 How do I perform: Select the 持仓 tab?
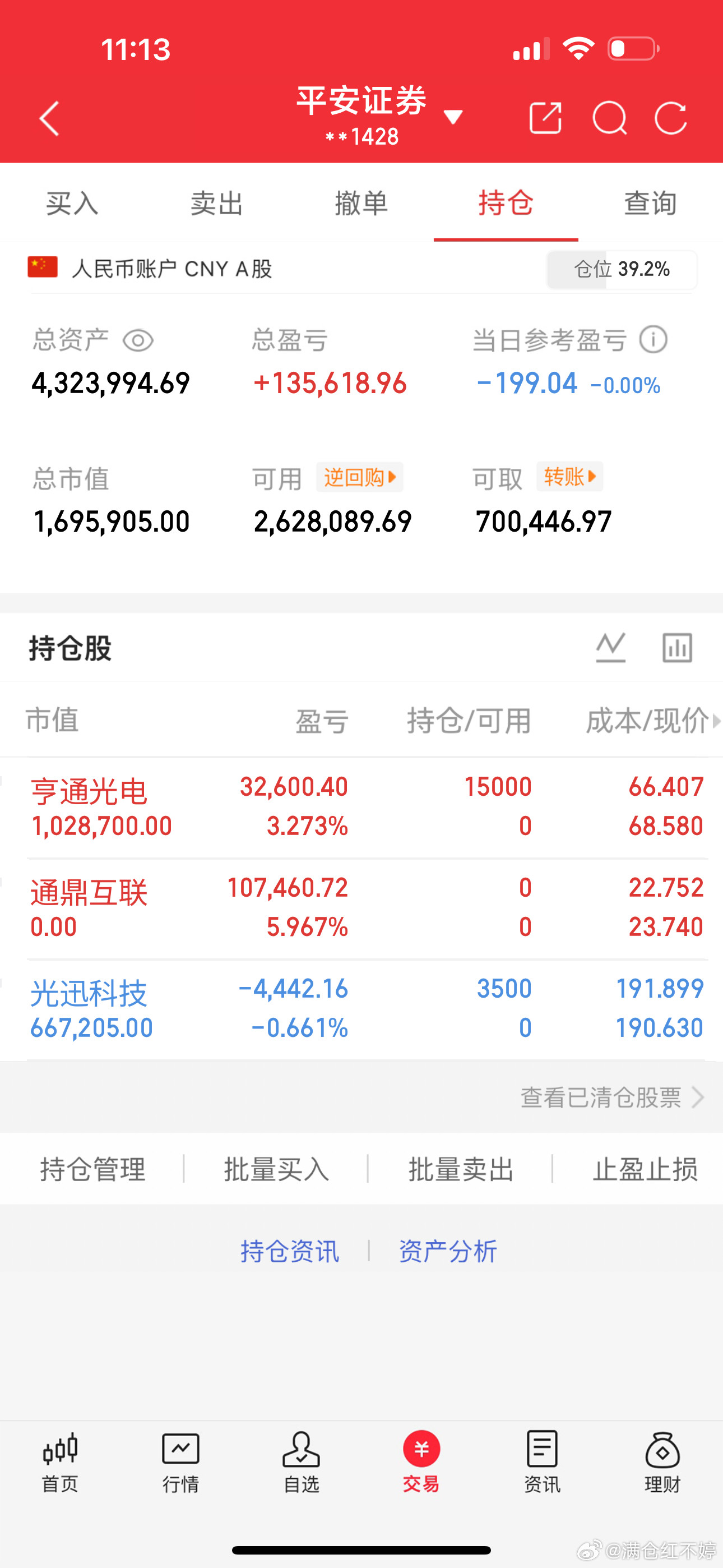(506, 202)
